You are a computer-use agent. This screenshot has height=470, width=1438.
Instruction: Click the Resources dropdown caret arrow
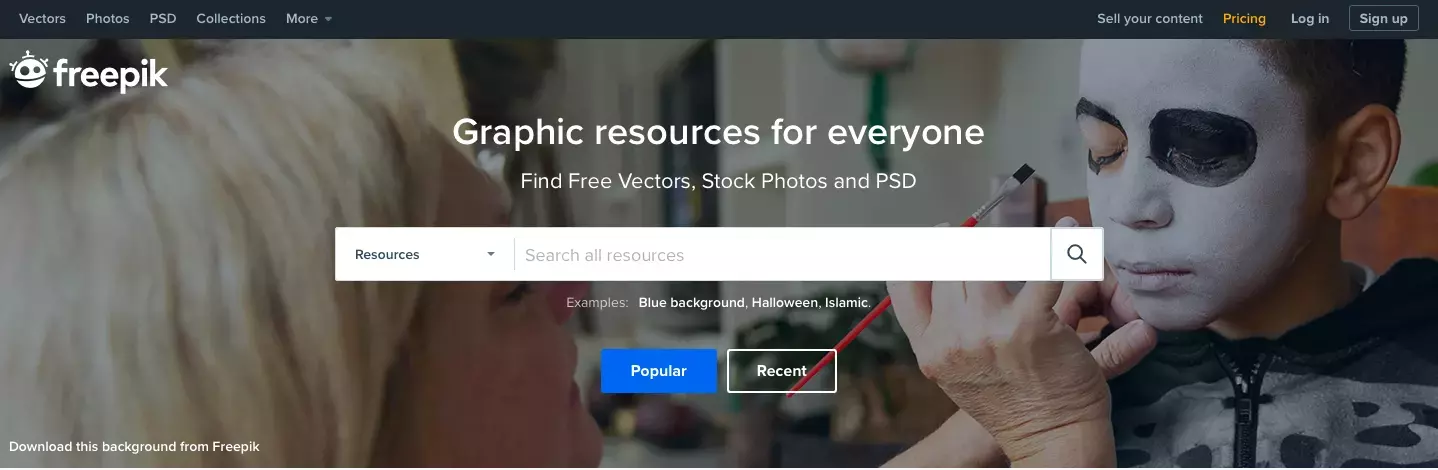491,254
